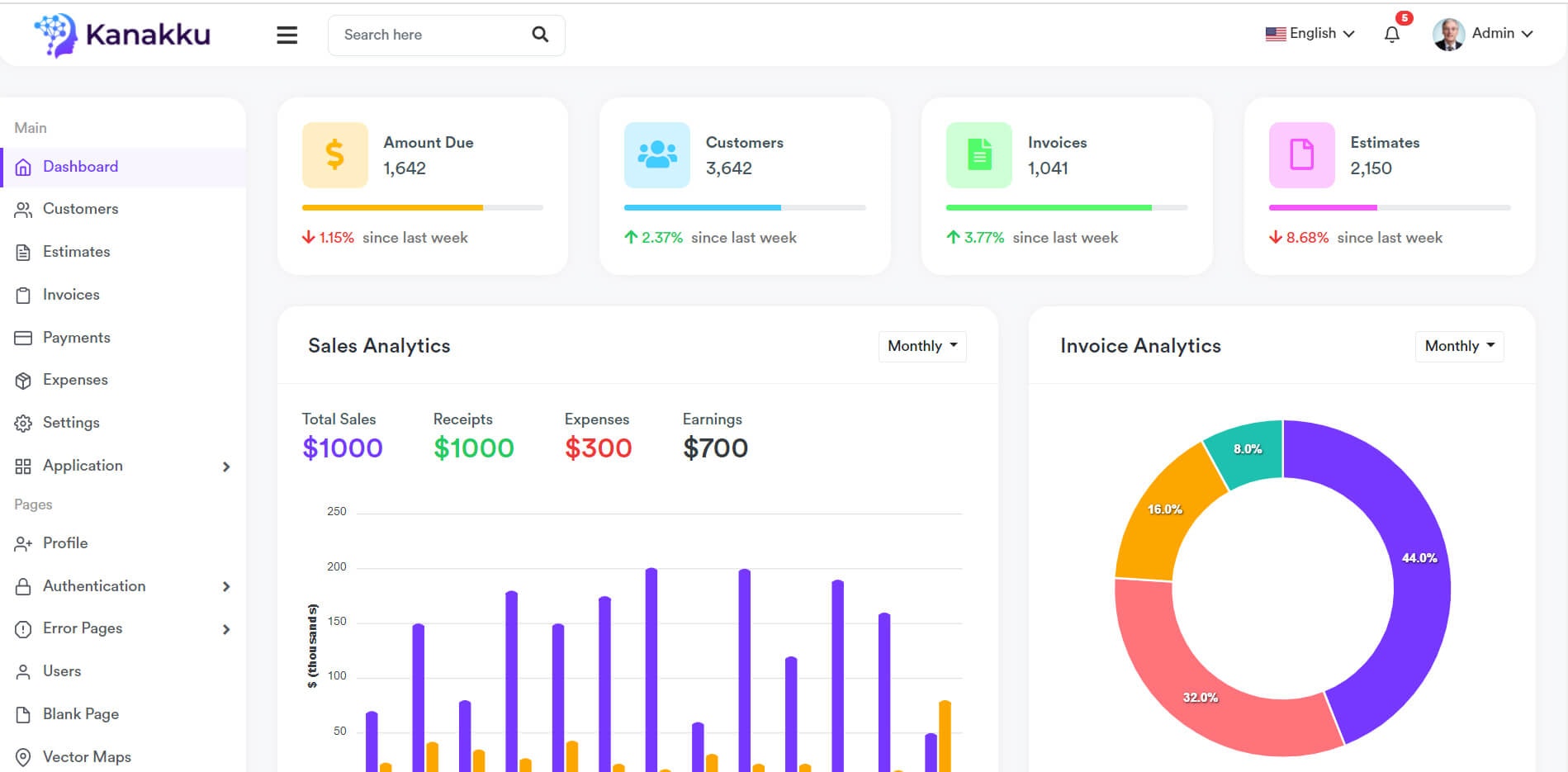
Task: Click the 1.15% decrease on Amount Due card
Action: click(328, 238)
